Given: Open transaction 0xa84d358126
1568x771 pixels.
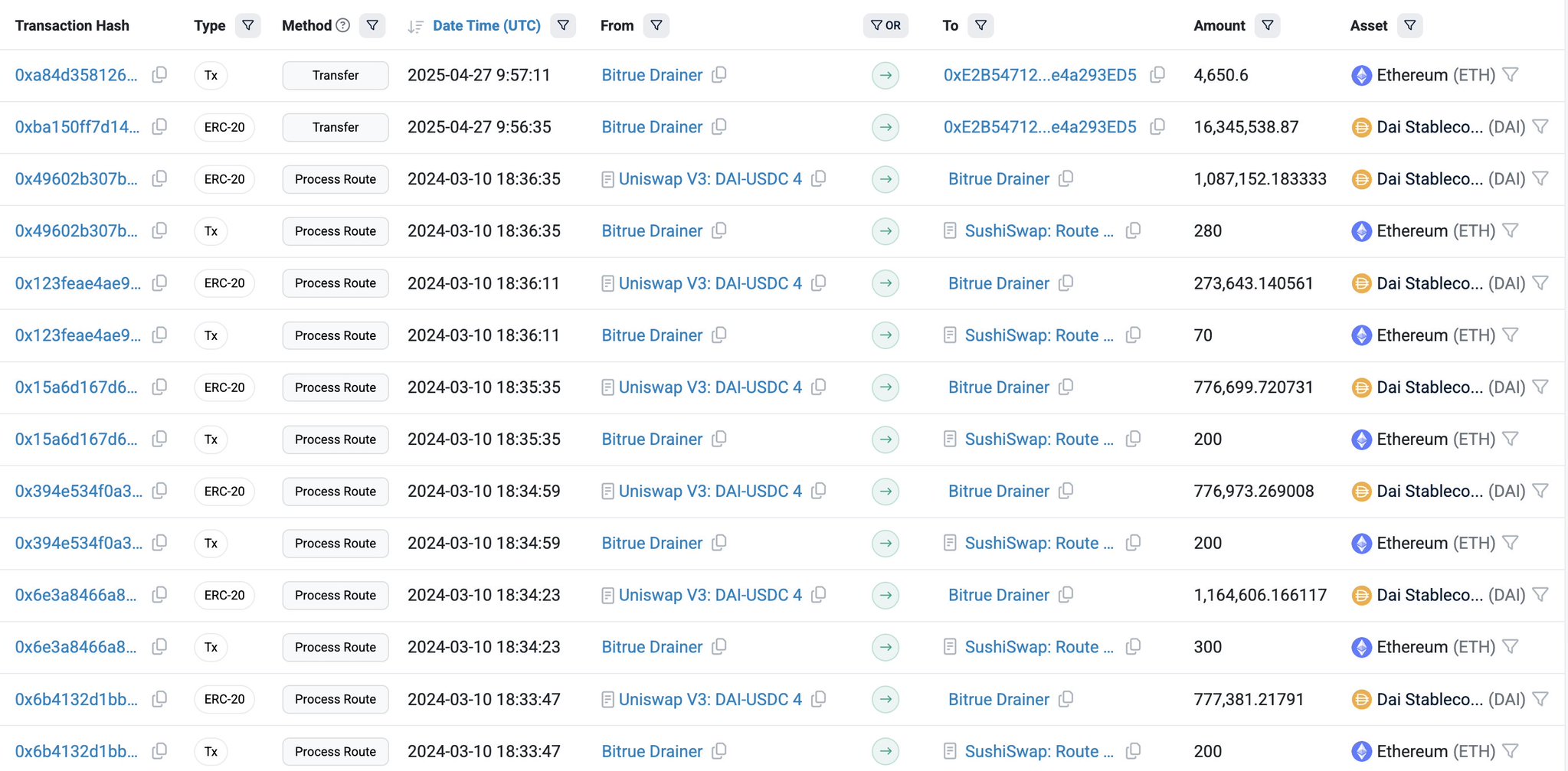Looking at the screenshot, I should pyautogui.click(x=77, y=75).
